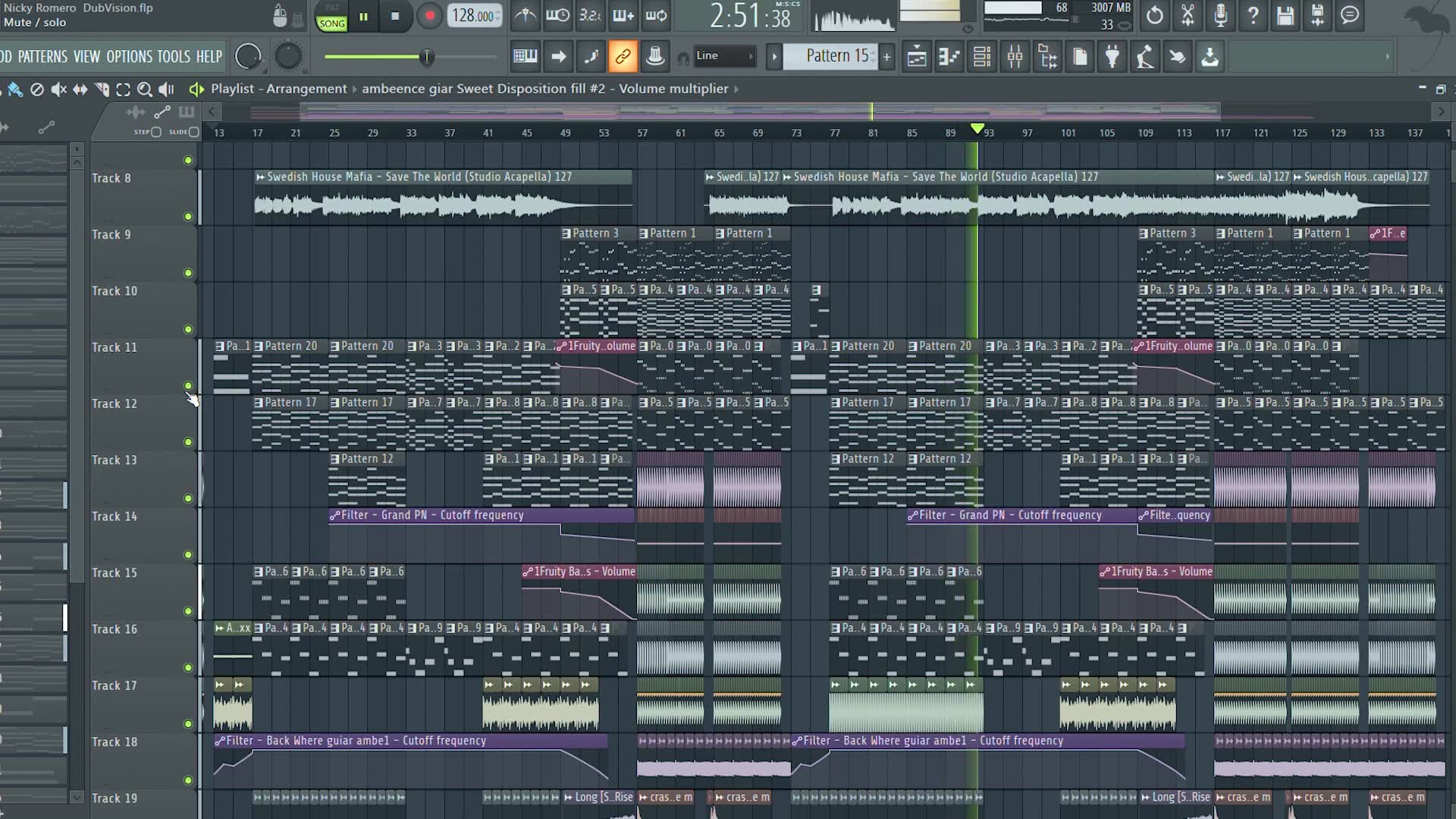1456x819 pixels.
Task: Select the Slip tool
Action: click(x=80, y=89)
